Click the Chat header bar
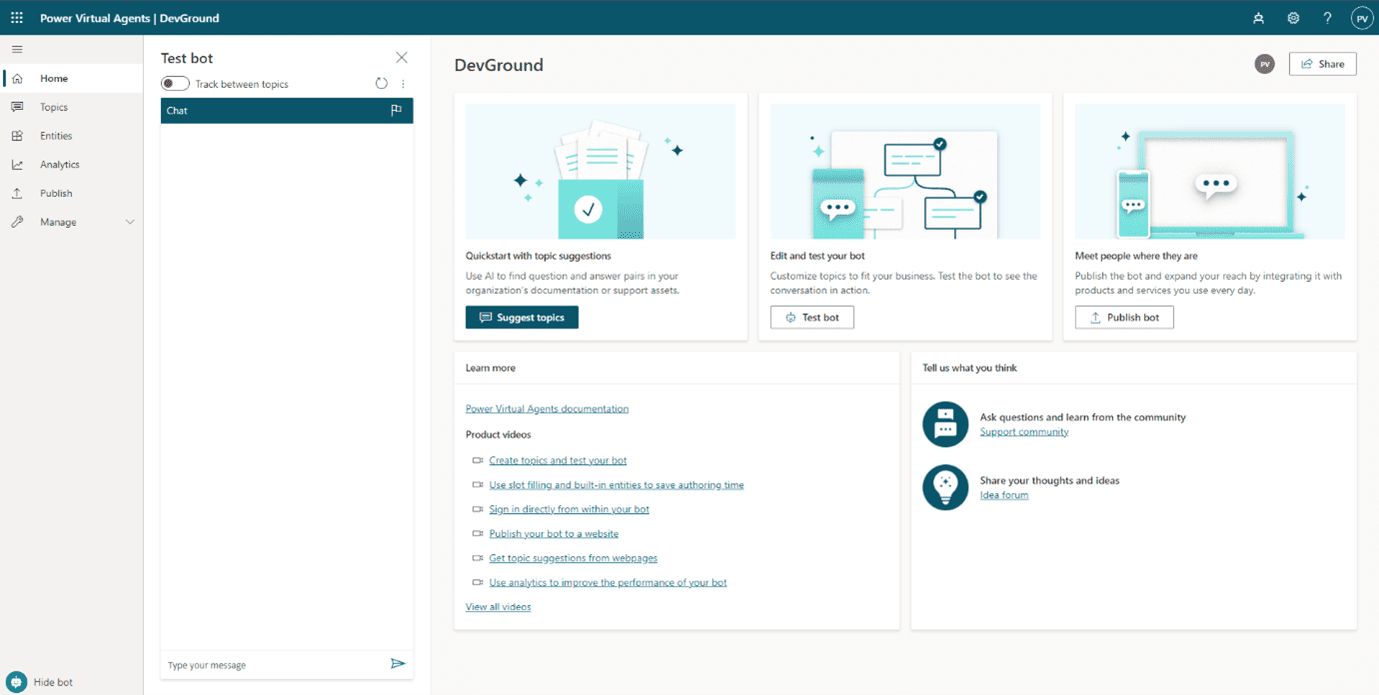The width and height of the screenshot is (1379, 695). (x=287, y=110)
